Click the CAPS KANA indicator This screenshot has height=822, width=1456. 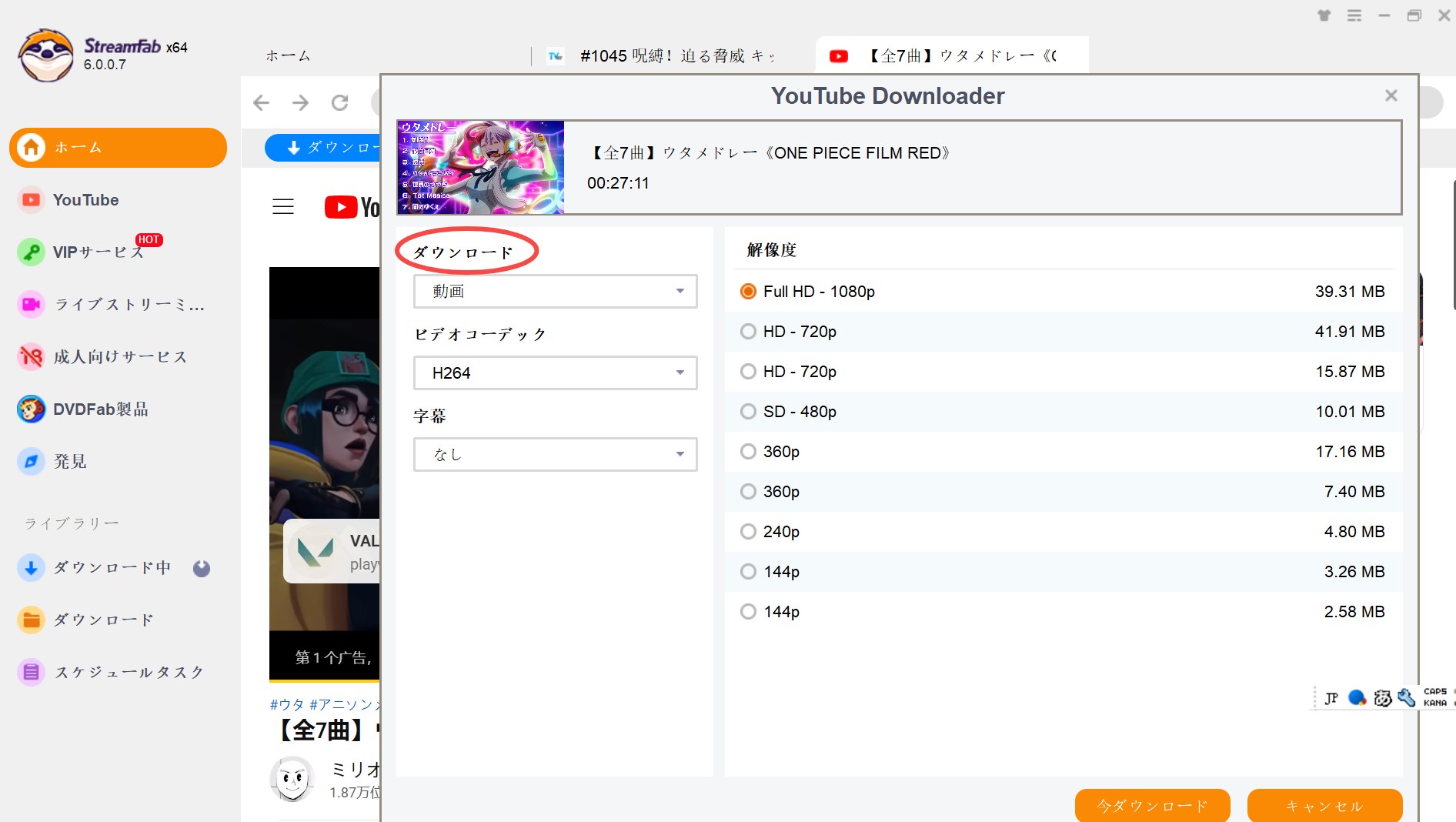[x=1435, y=697]
